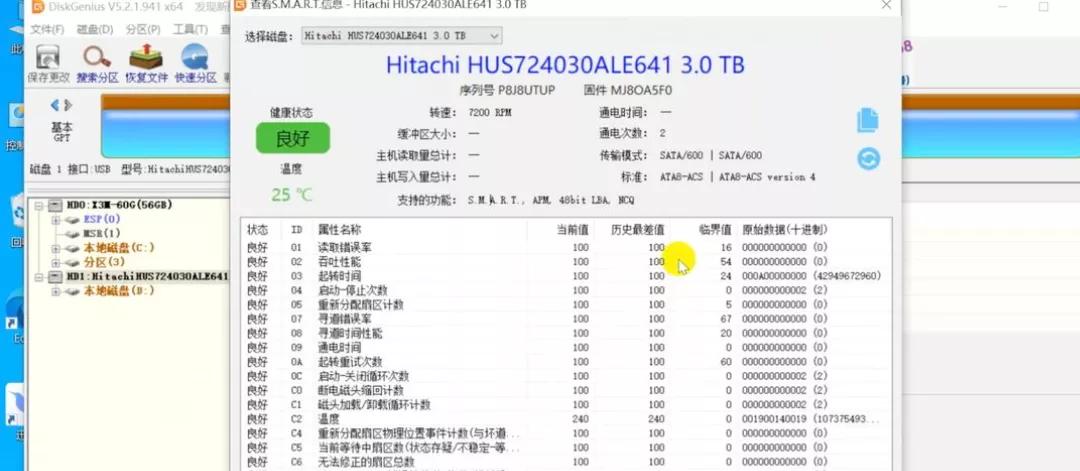Click the HD0 disk drive icon in tree
This screenshot has width=1080, height=471.
pyautogui.click(x=56, y=205)
